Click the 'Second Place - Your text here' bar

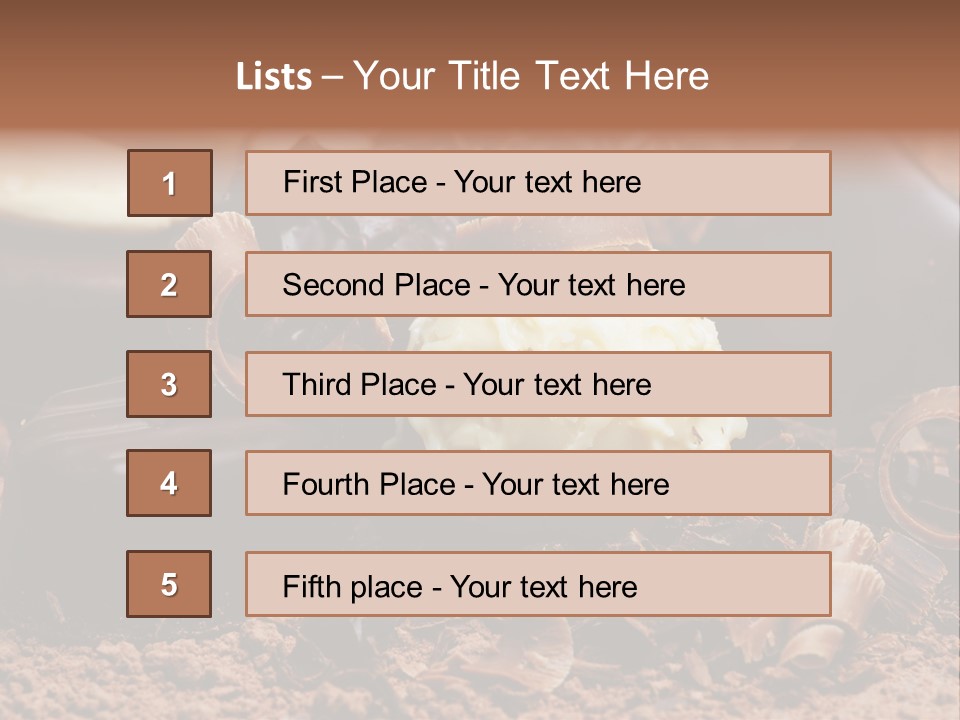(x=538, y=284)
